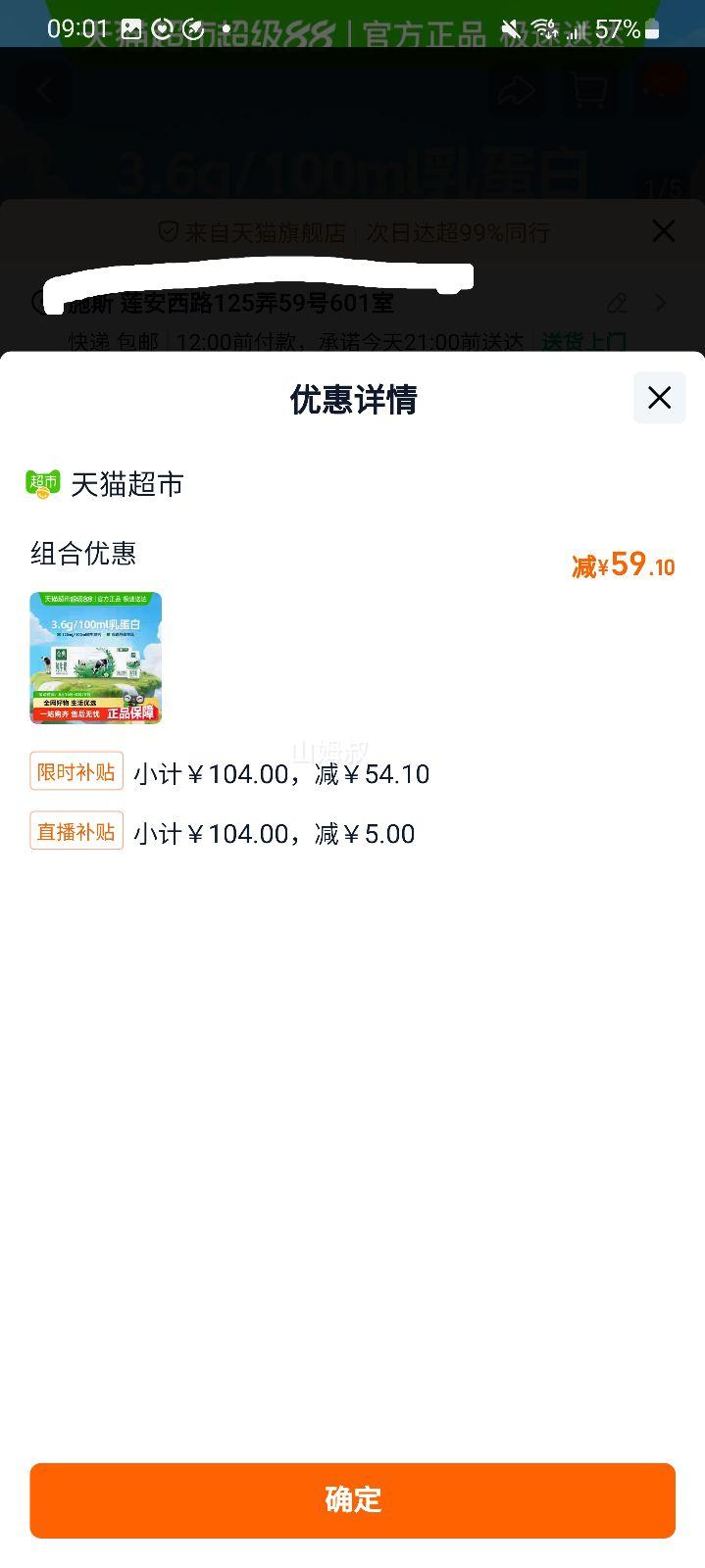Image resolution: width=705 pixels, height=1568 pixels.
Task: Tap the gallery notification icon in status bar
Action: tap(130, 29)
